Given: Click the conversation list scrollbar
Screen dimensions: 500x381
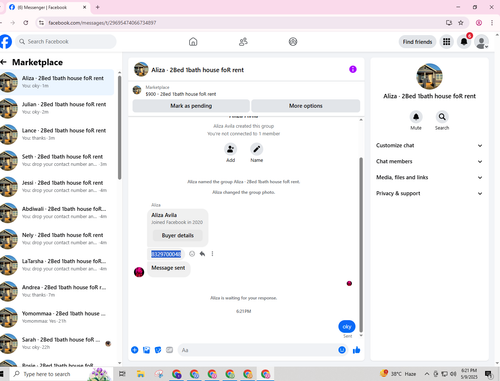Looking at the screenshot, I should [119, 128].
